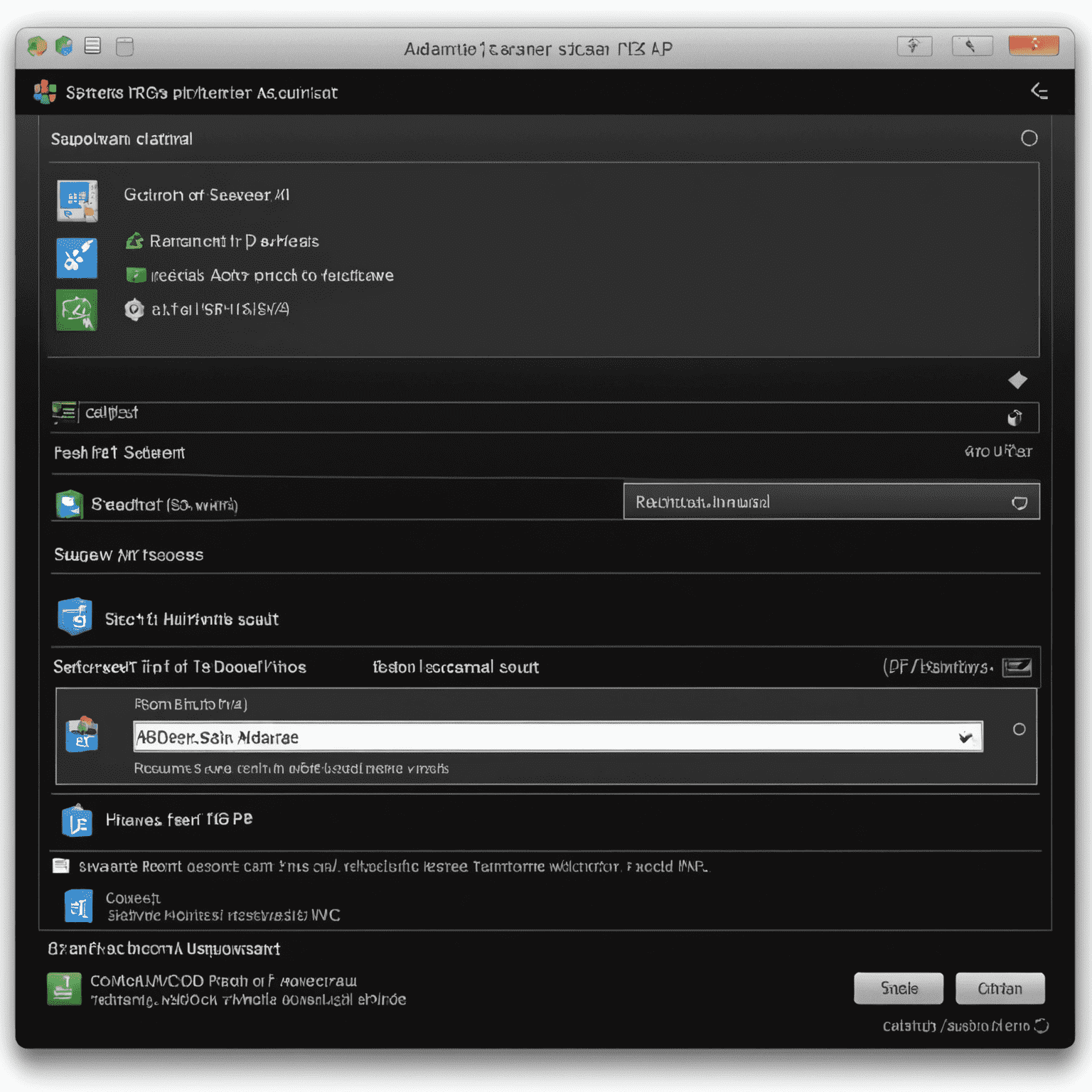Click the gear icon before 'akfel'
The width and height of the screenshot is (1092, 1092).
pos(134,309)
